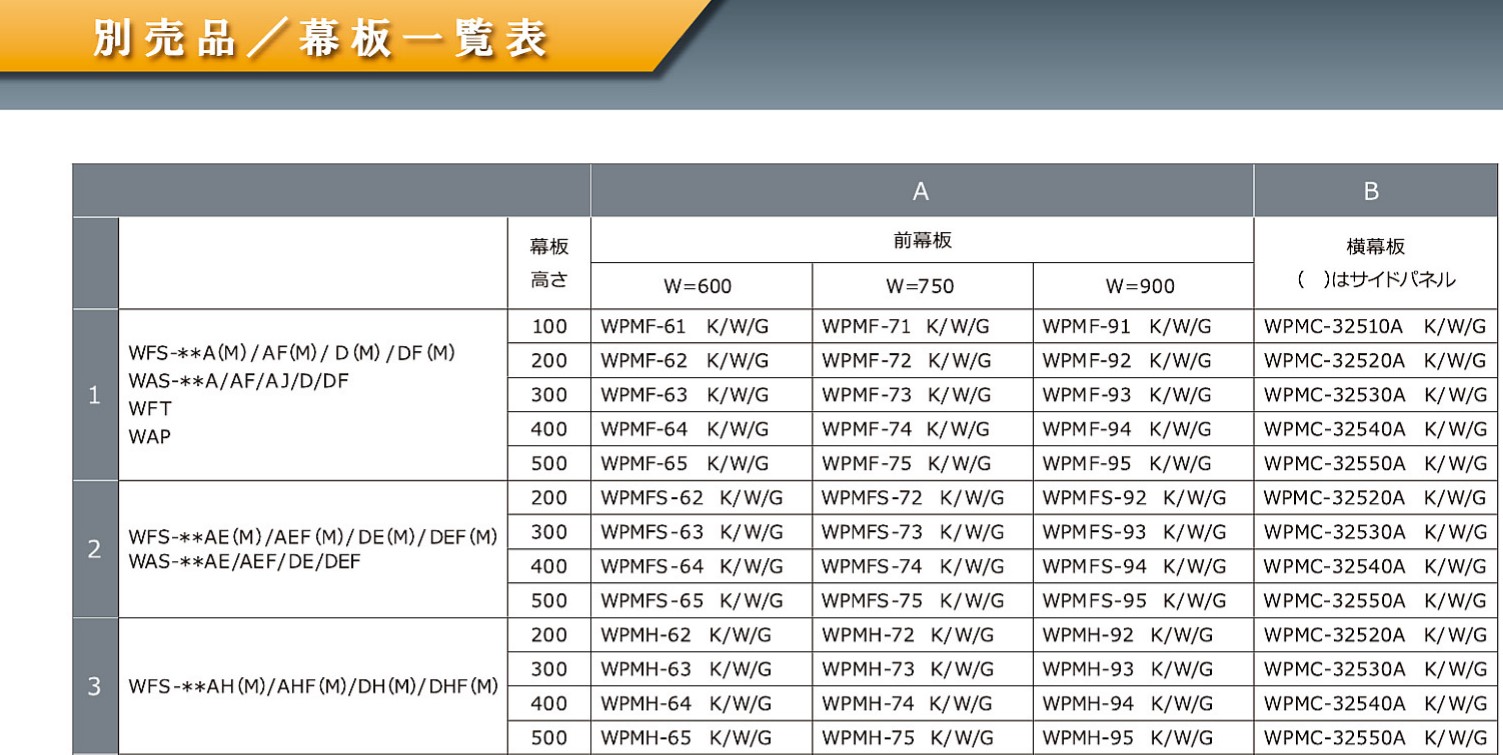Viewport: 1503px width, 755px height.
Task: Click the WFS-**AH(M)/AHF(M)/DH(M)/DHF(M) model line
Action: pyautogui.click(x=313, y=686)
